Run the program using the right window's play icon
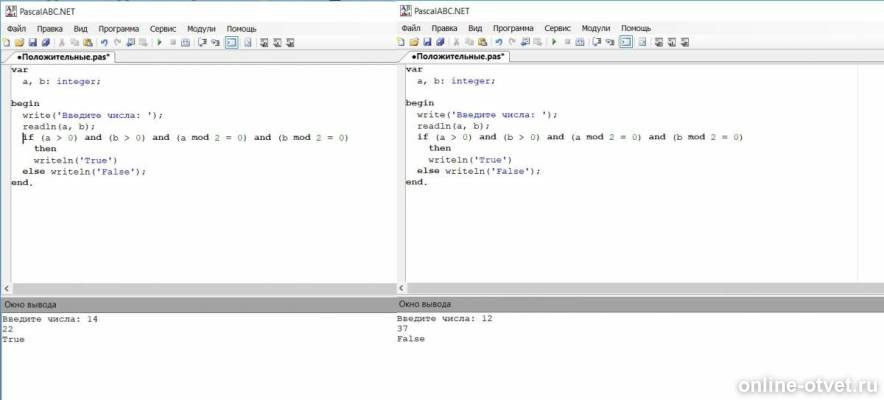 (554, 43)
